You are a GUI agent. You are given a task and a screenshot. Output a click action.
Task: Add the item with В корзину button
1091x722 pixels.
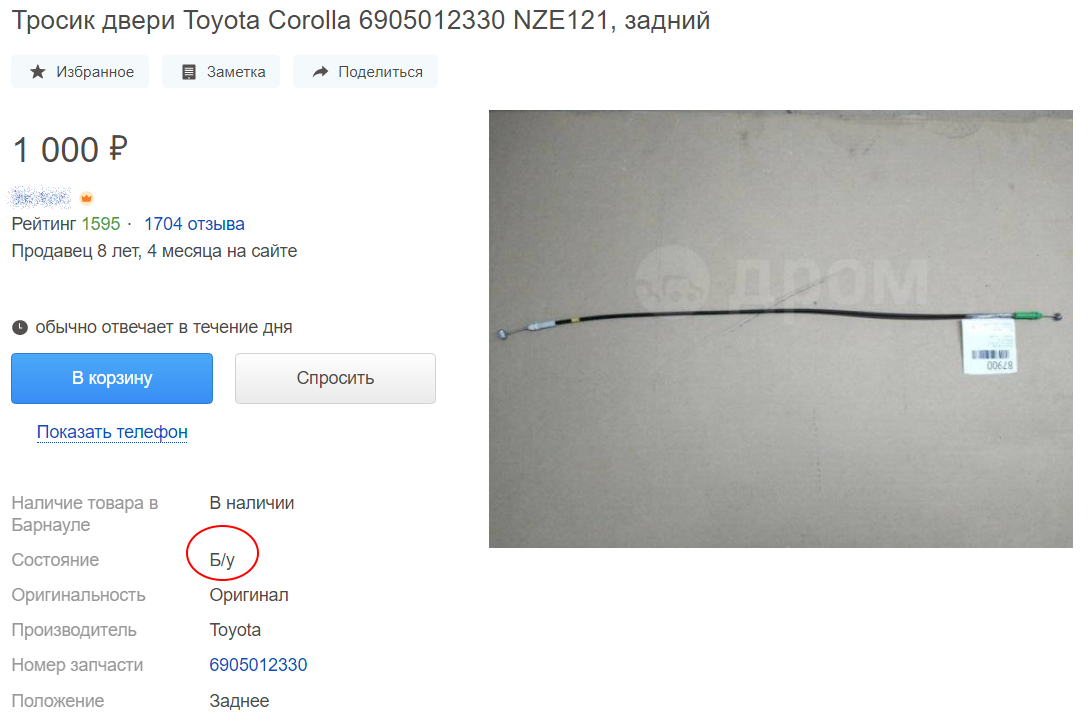click(x=112, y=378)
